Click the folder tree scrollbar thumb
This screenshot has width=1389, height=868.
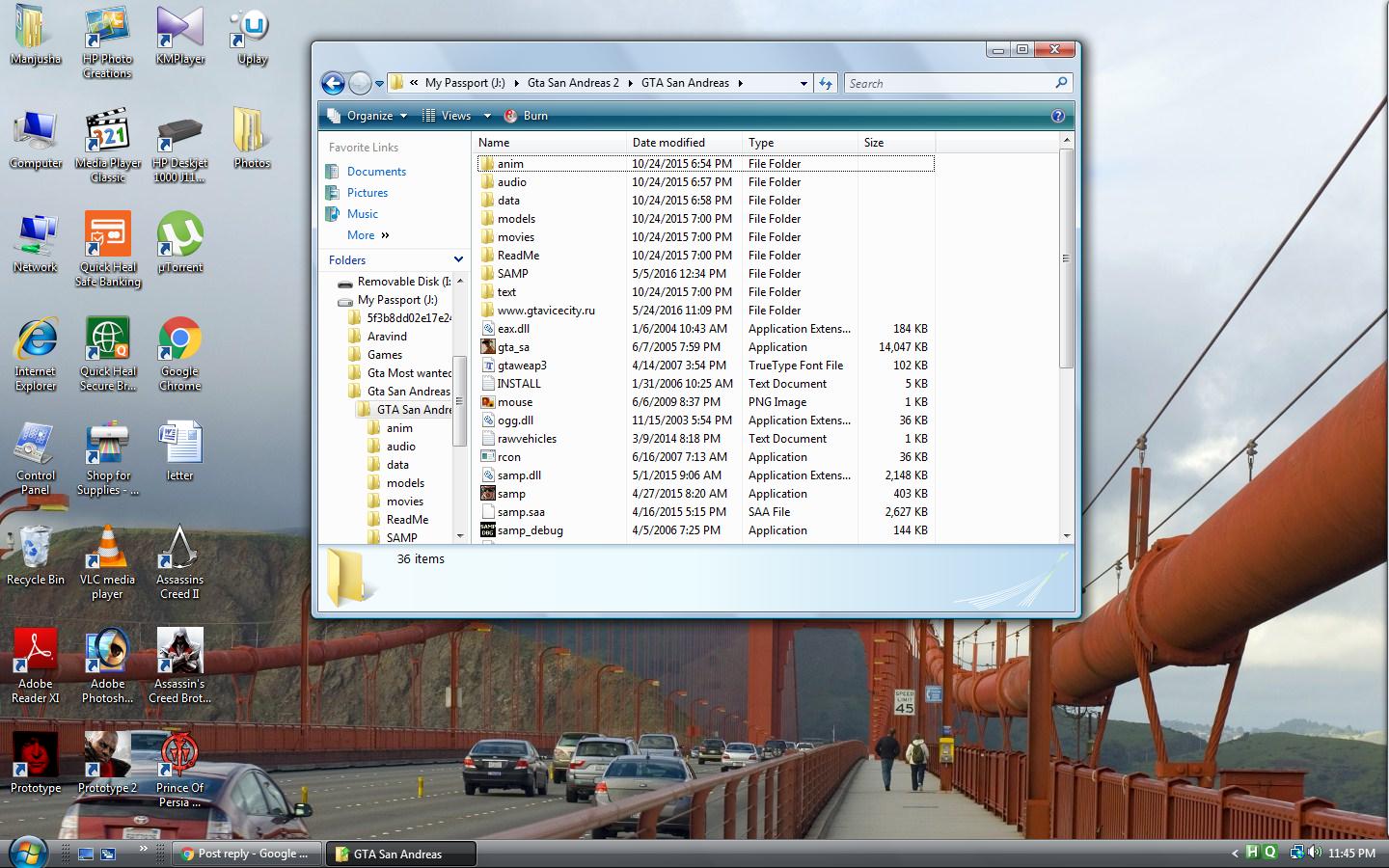click(459, 400)
